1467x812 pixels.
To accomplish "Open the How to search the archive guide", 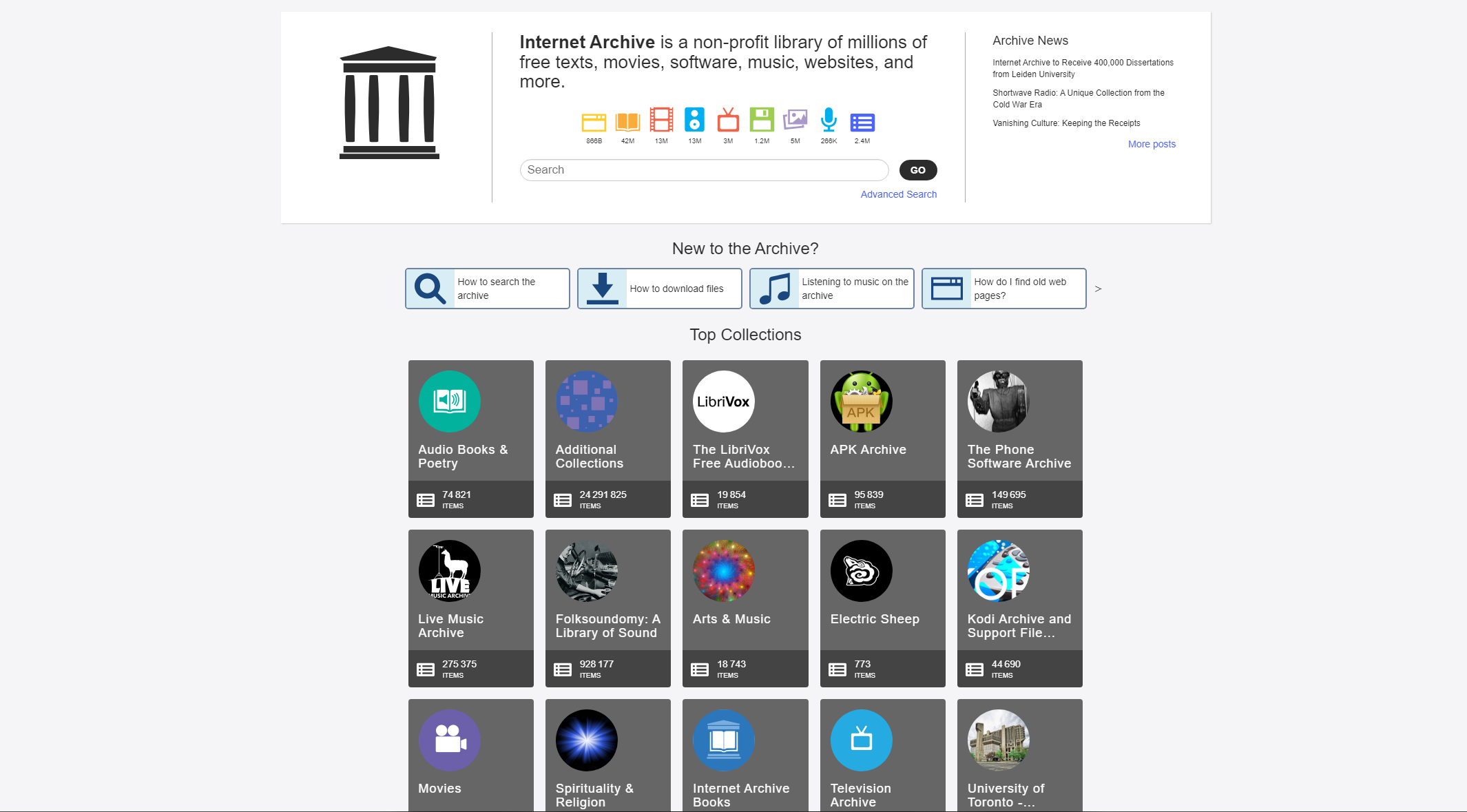I will click(x=487, y=289).
